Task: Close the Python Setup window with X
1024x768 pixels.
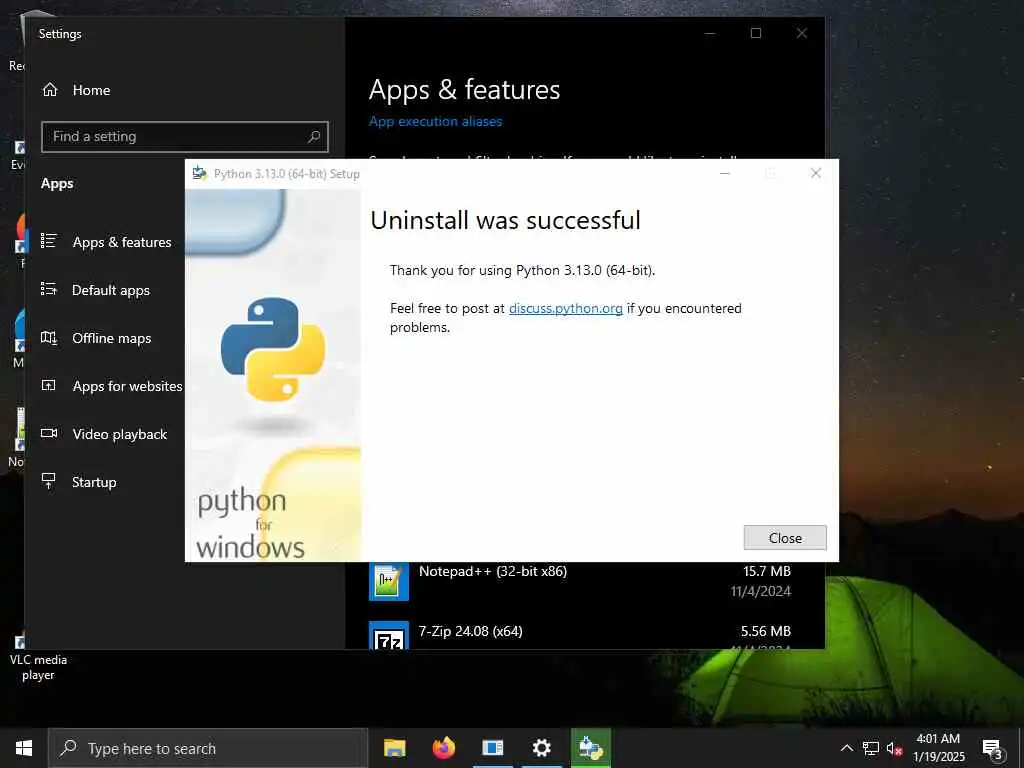Action: tap(816, 173)
